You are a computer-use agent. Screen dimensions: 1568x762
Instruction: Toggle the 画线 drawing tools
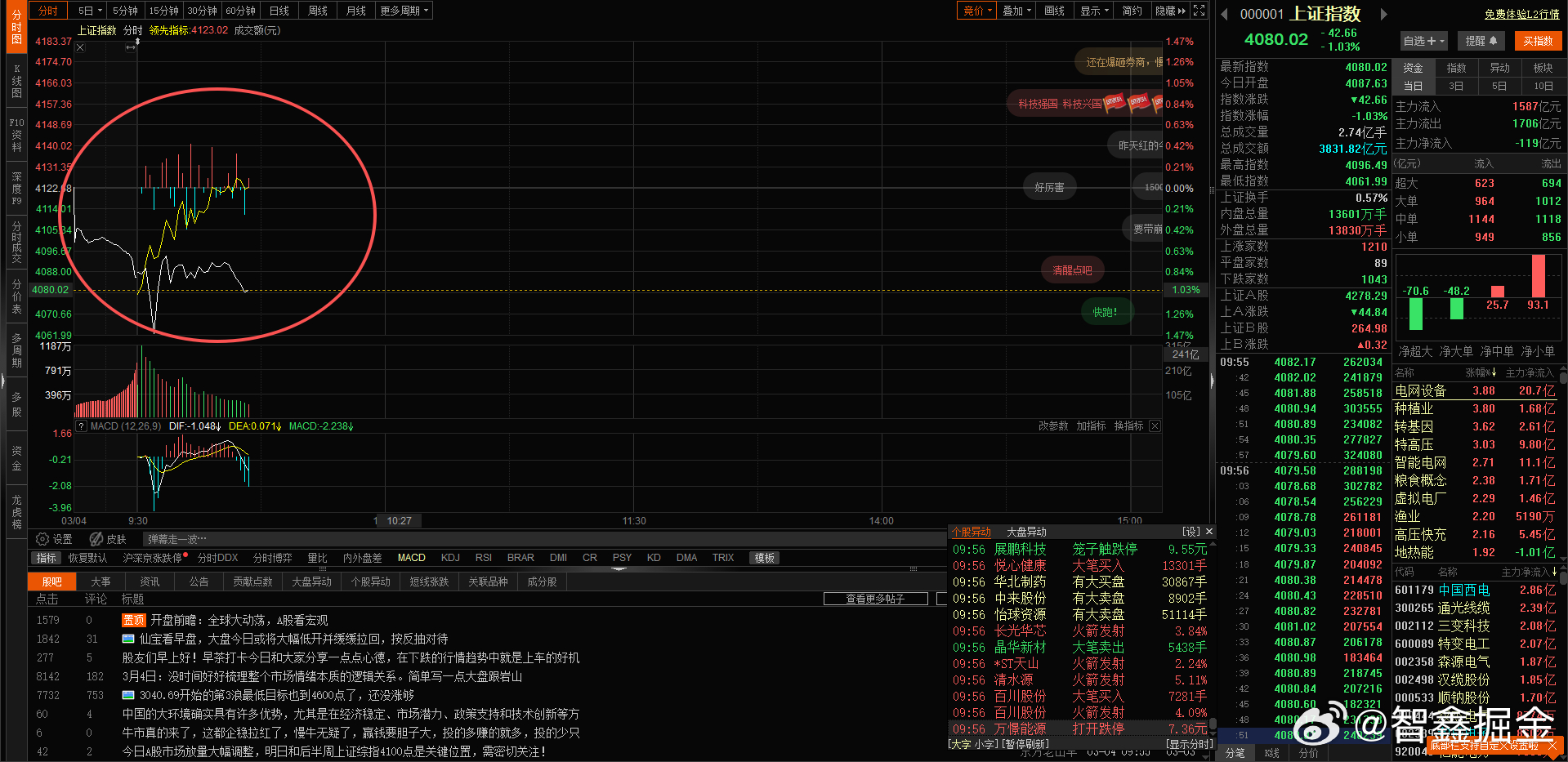(x=1054, y=11)
